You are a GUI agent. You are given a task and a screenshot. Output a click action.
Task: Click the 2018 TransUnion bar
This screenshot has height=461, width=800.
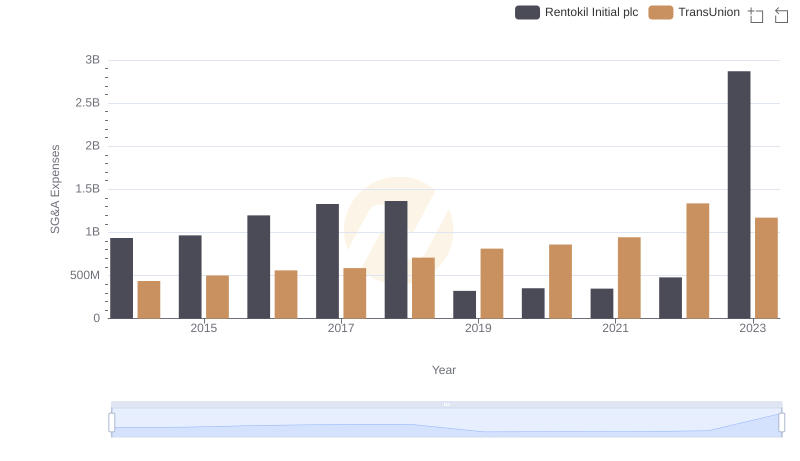point(423,288)
